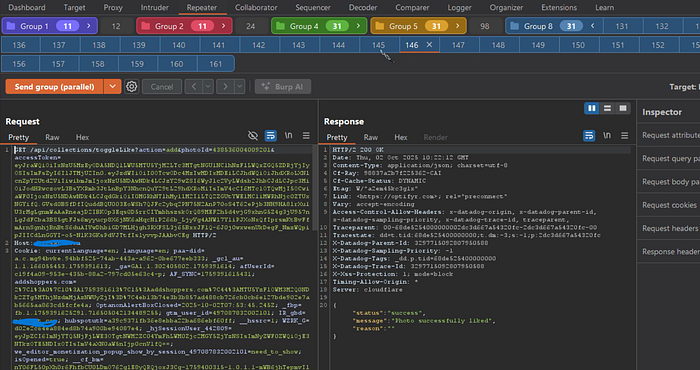Viewport: 700px width, 370px height.
Task: Open the Logger tab
Action: (459, 8)
